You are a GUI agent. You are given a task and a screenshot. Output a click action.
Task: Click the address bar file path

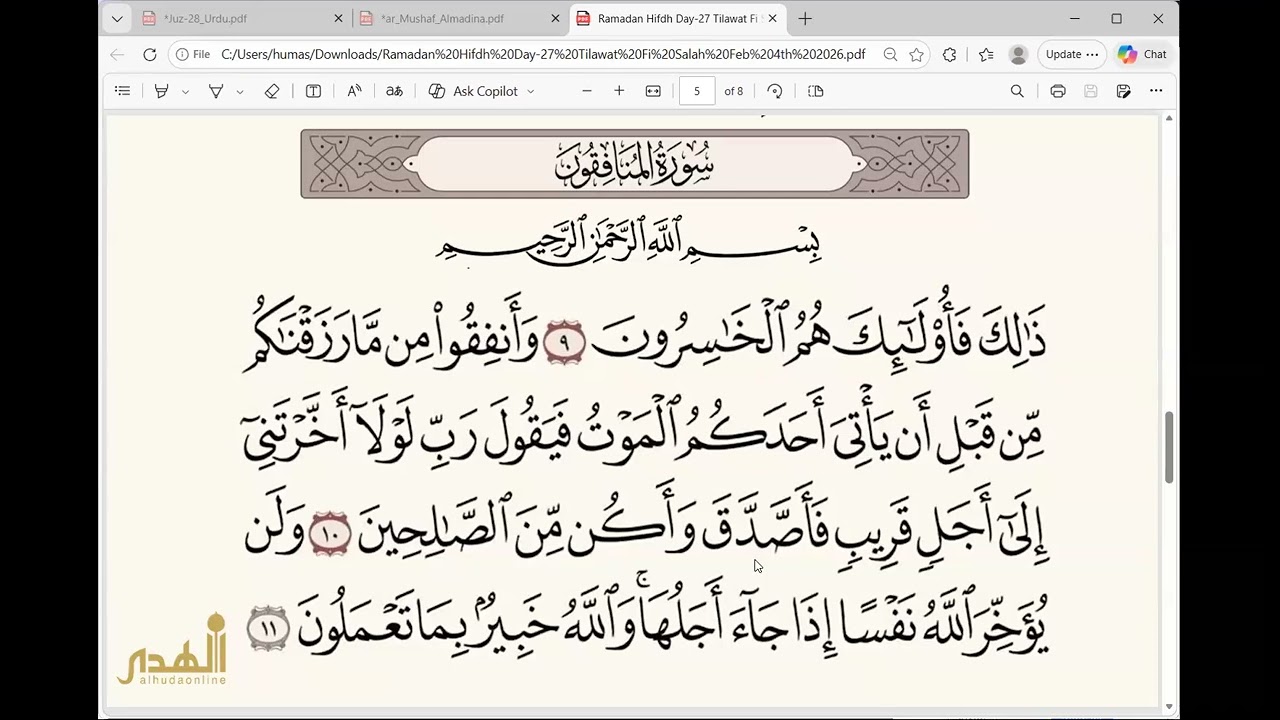pos(543,54)
